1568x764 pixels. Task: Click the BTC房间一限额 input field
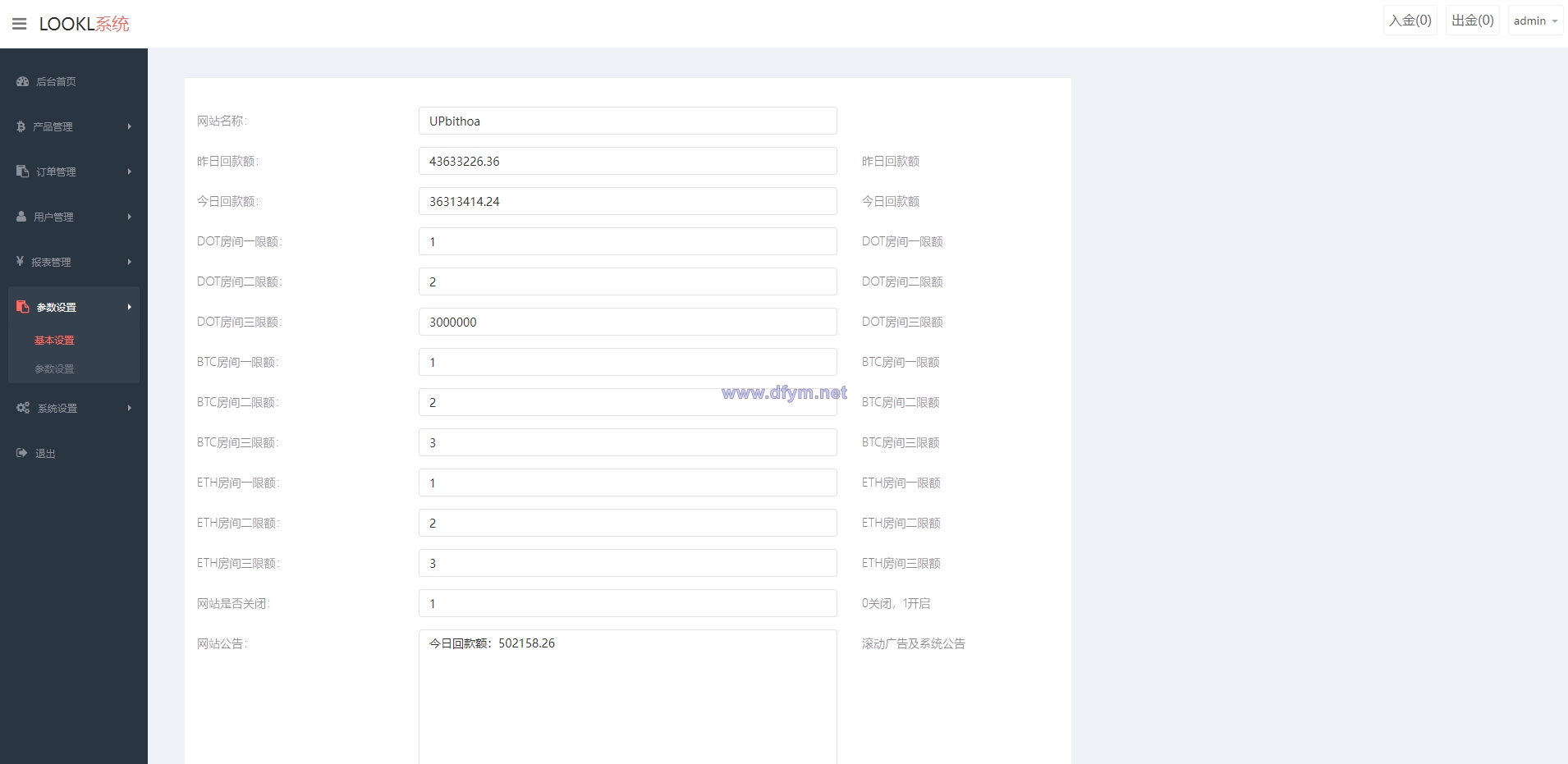pos(628,362)
